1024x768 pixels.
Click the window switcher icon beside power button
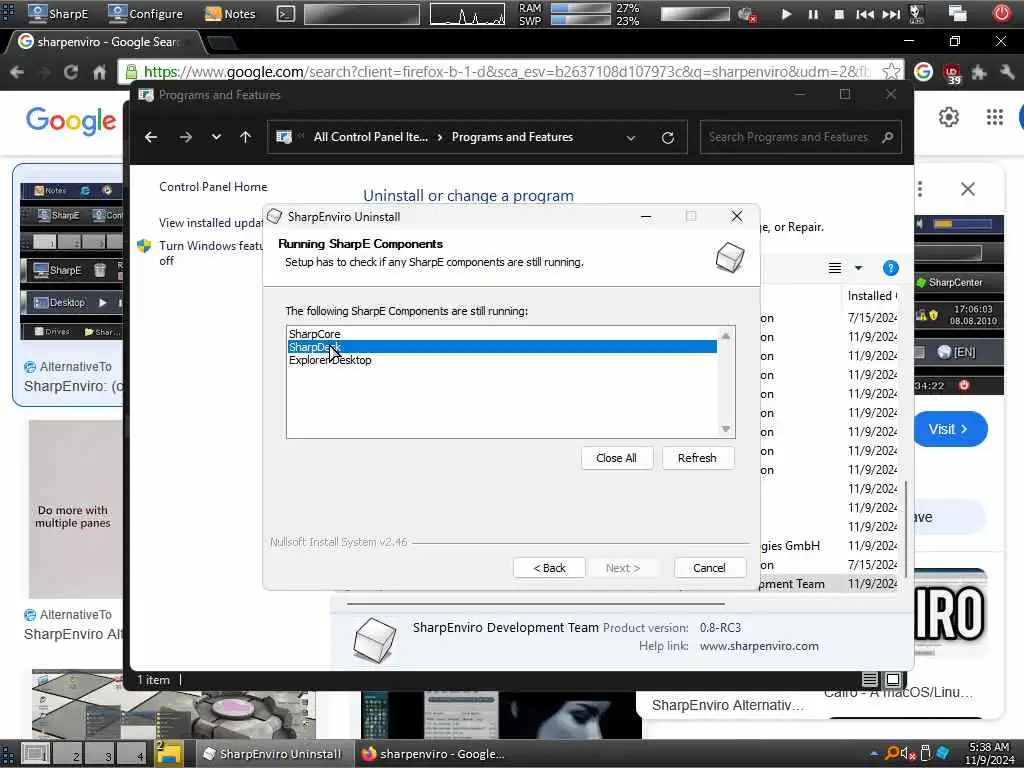[x=957, y=13]
